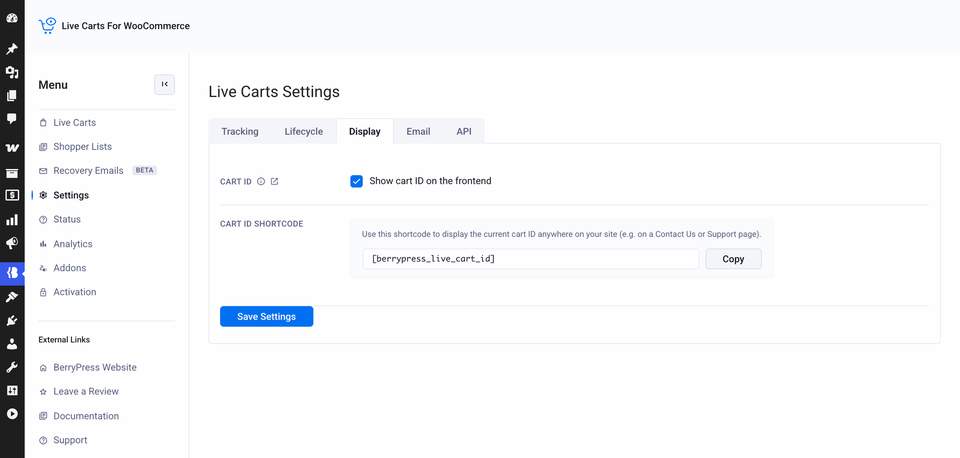This screenshot has width=960, height=458.
Task: Open Live Carts in the menu
Action: pyautogui.click(x=75, y=122)
